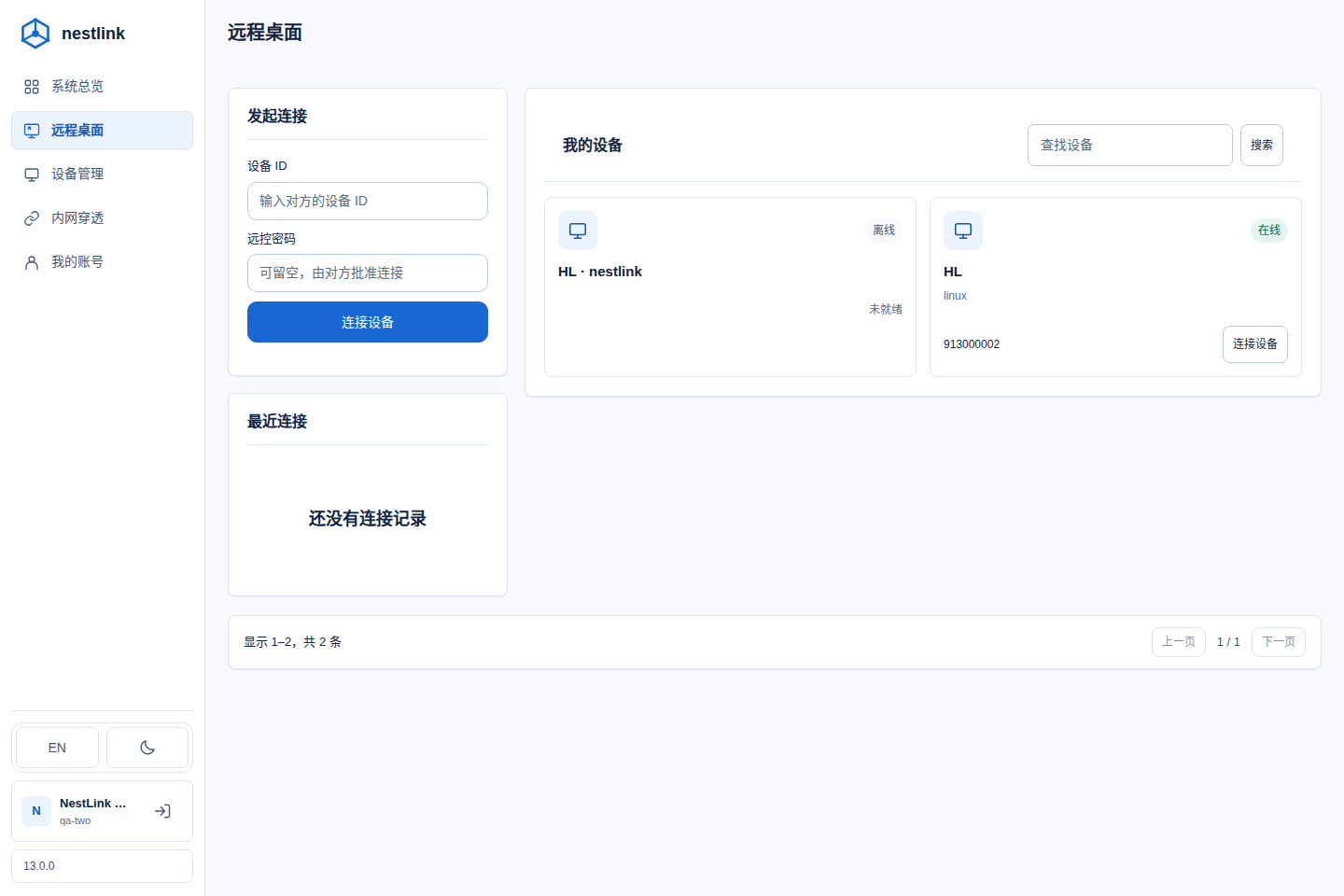Click the monitor icon on HL linux card

tap(963, 231)
